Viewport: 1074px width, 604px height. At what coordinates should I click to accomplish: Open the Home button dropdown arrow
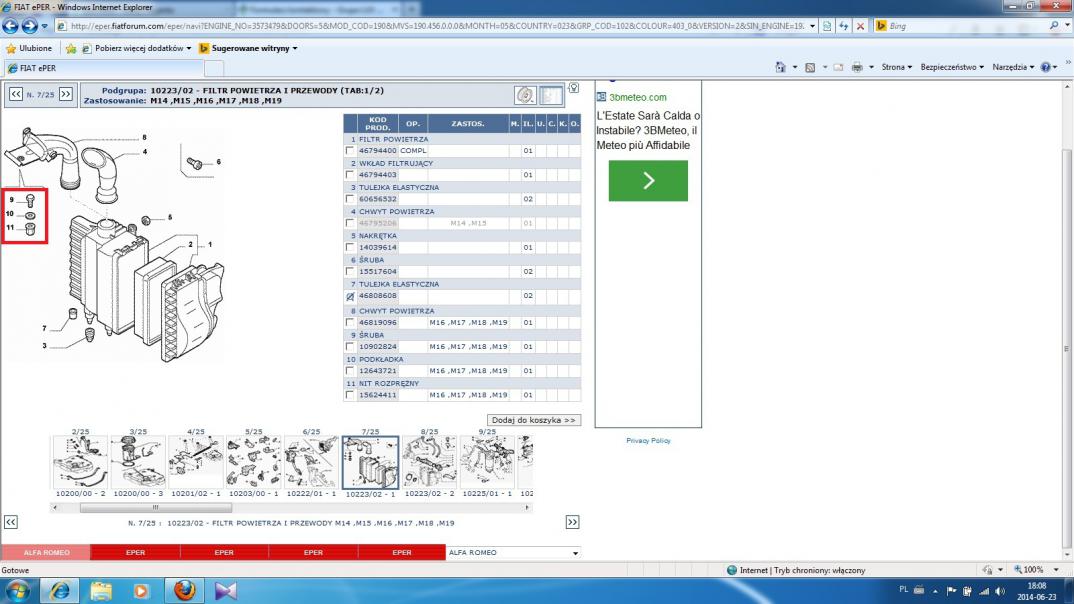pos(795,67)
